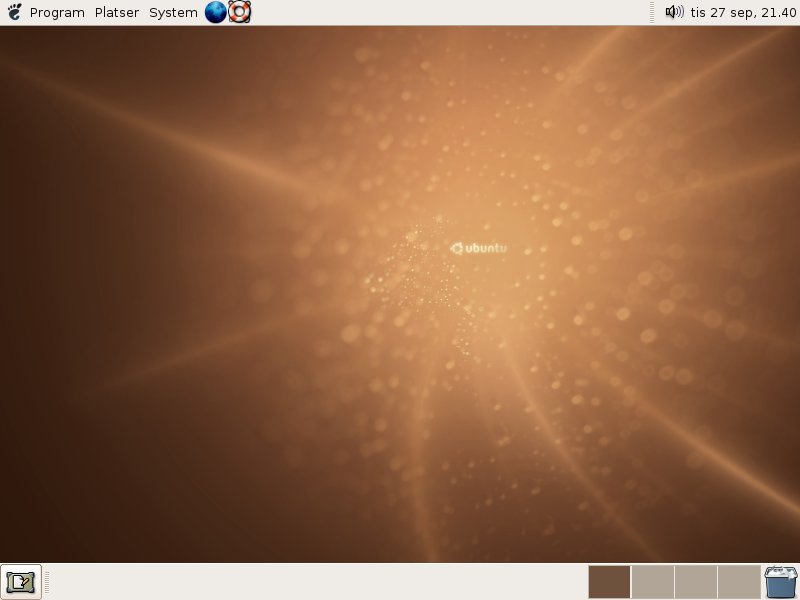
Task: Switch to the second workspace
Action: tap(653, 582)
